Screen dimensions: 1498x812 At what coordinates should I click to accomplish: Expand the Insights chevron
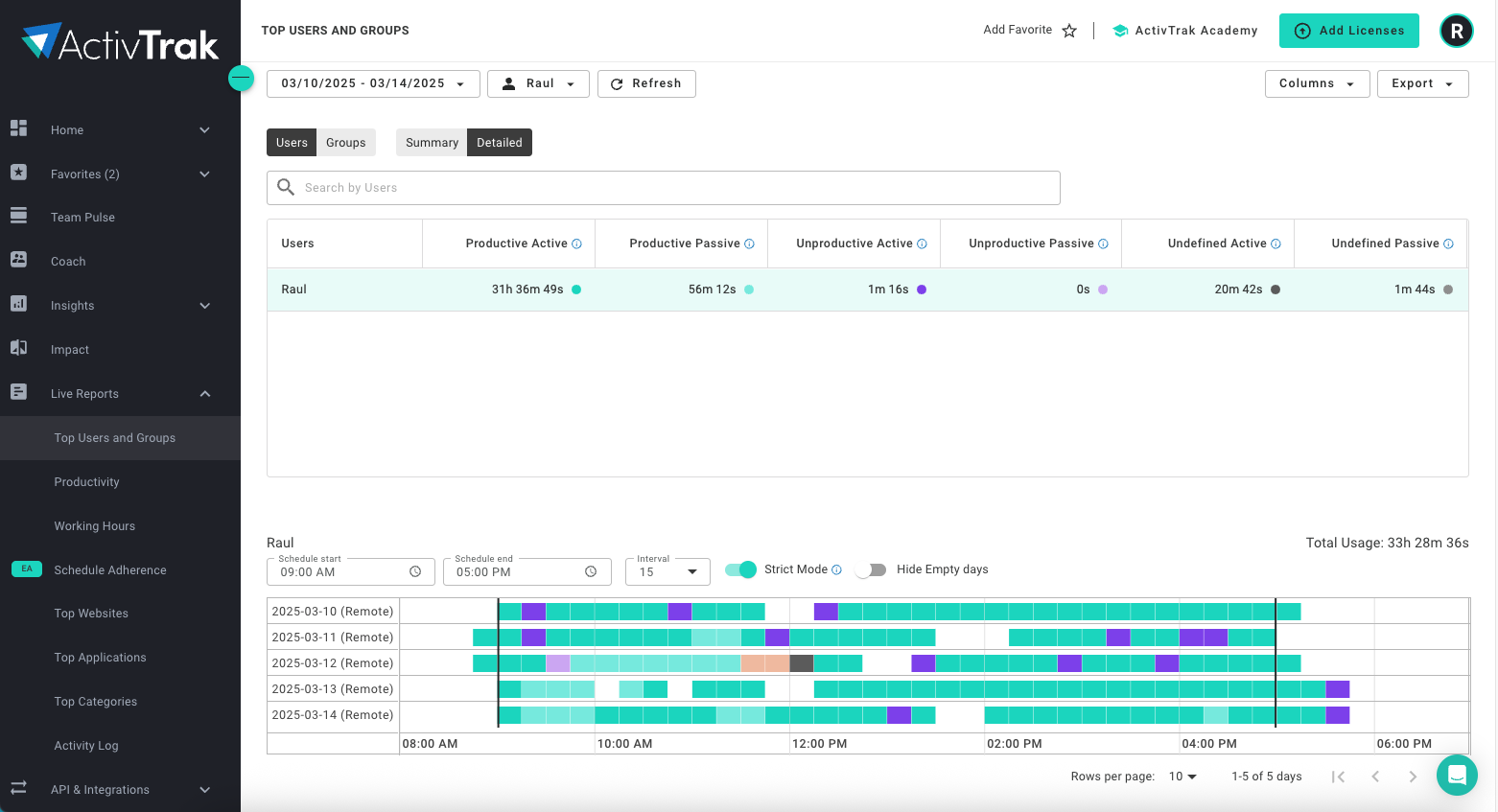(204, 305)
